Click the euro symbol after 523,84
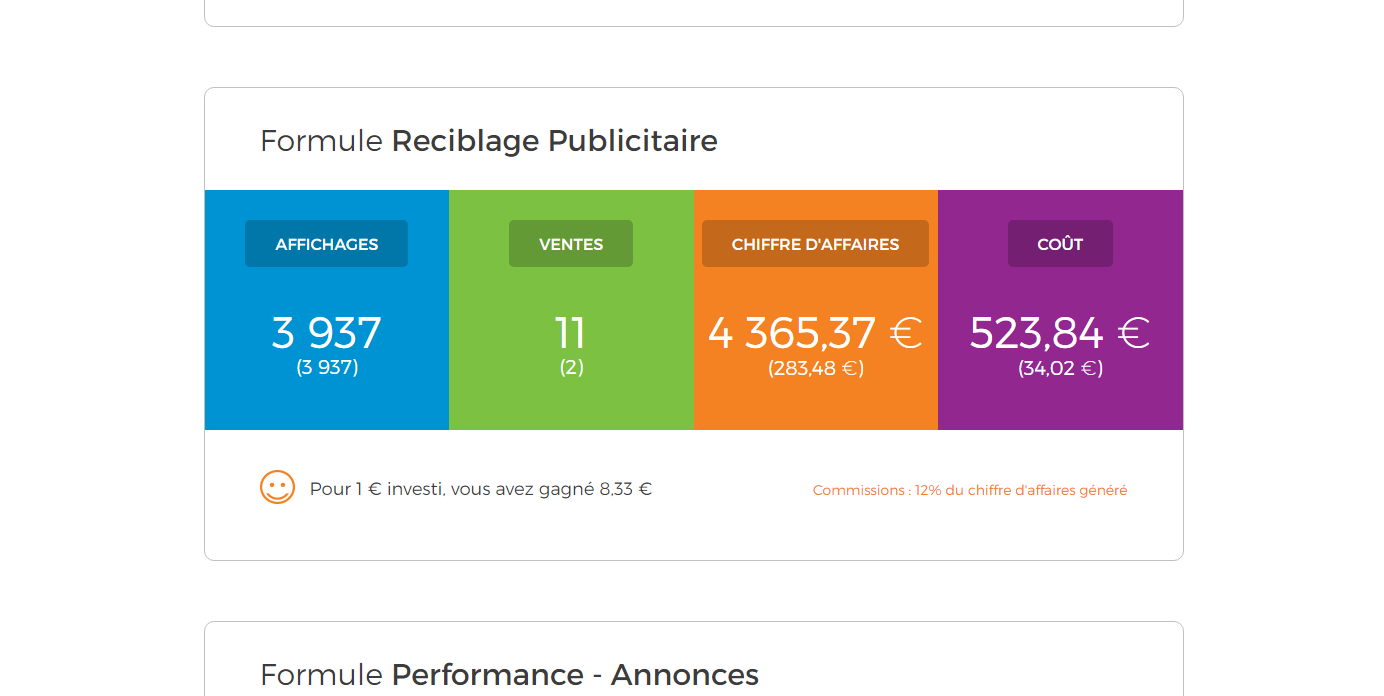This screenshot has width=1384, height=696. pos(1134,334)
